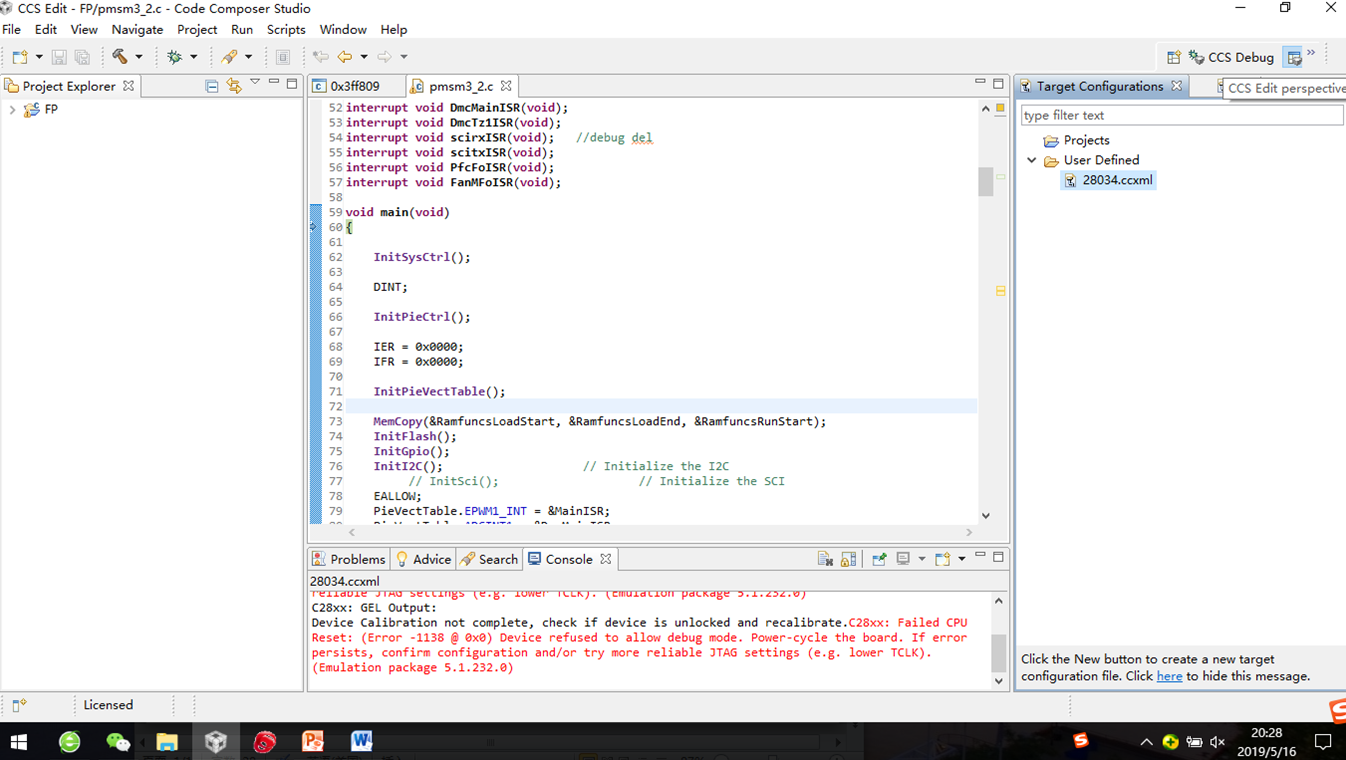Image resolution: width=1346 pixels, height=760 pixels.
Task: Open the dropdown arrow next to Debug icon
Action: point(194,57)
